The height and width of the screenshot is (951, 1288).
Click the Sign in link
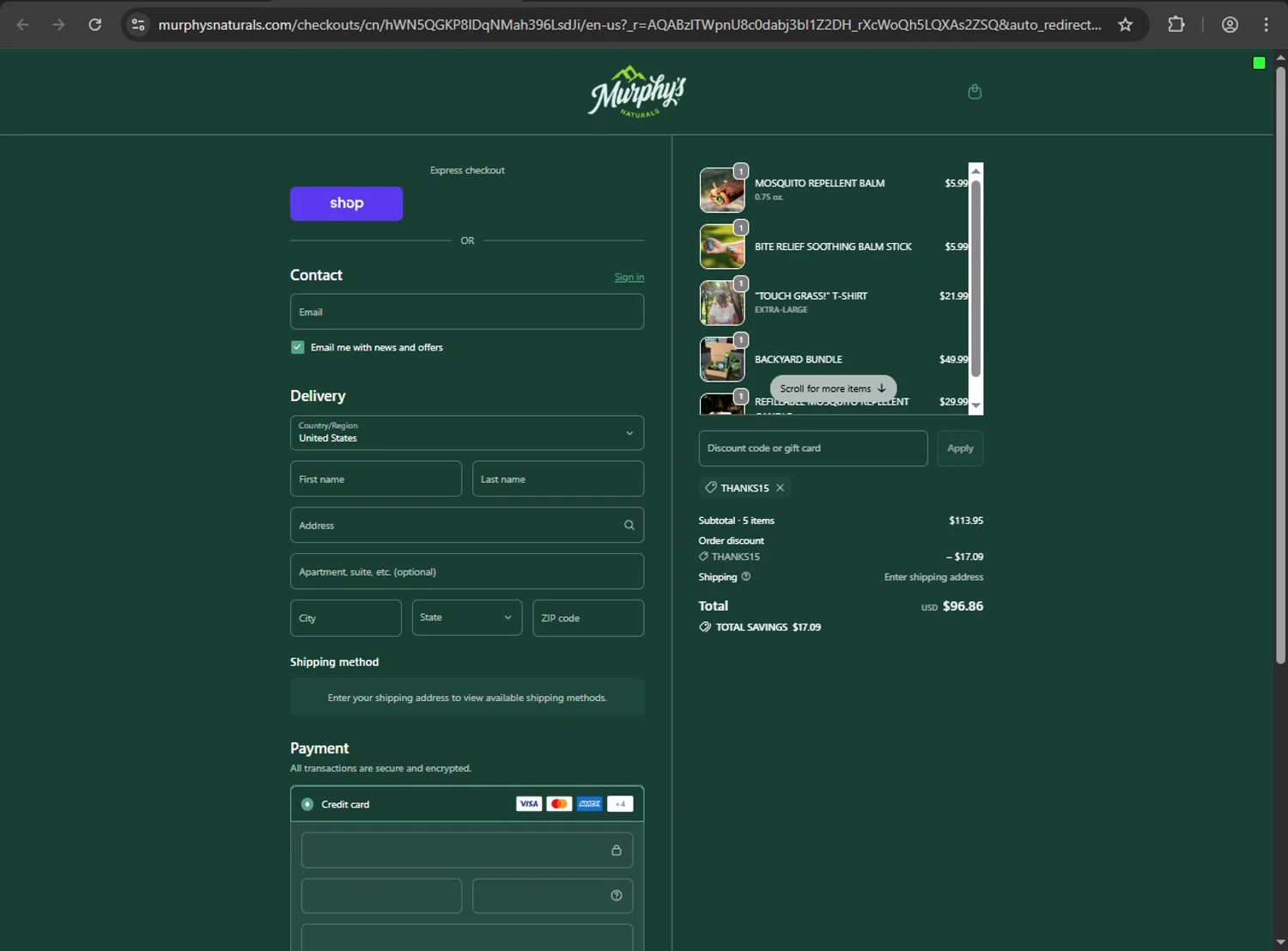tap(629, 277)
